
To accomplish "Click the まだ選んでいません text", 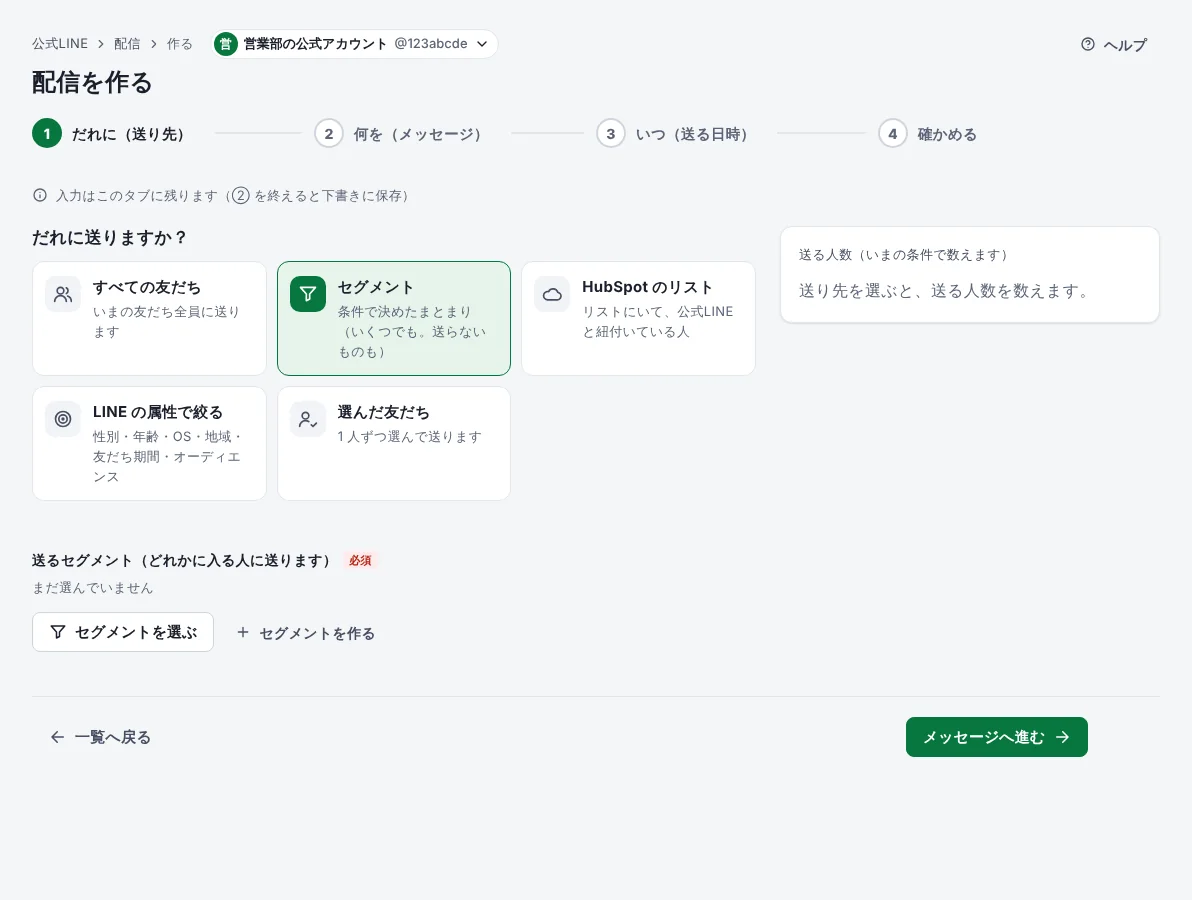I will pyautogui.click(x=93, y=588).
